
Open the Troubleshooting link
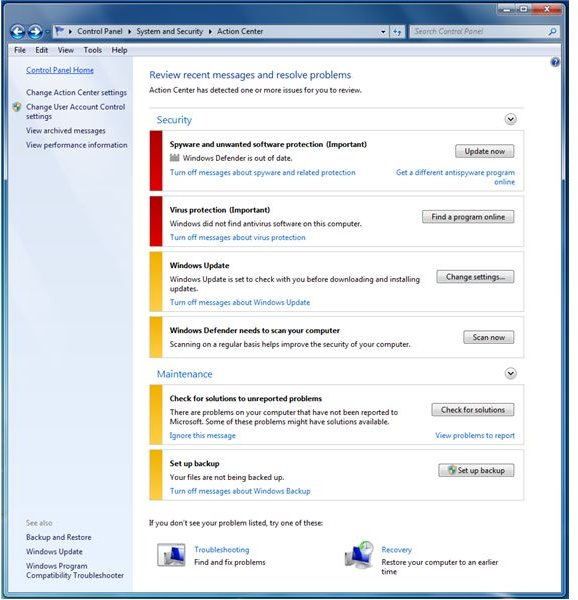coord(221,549)
